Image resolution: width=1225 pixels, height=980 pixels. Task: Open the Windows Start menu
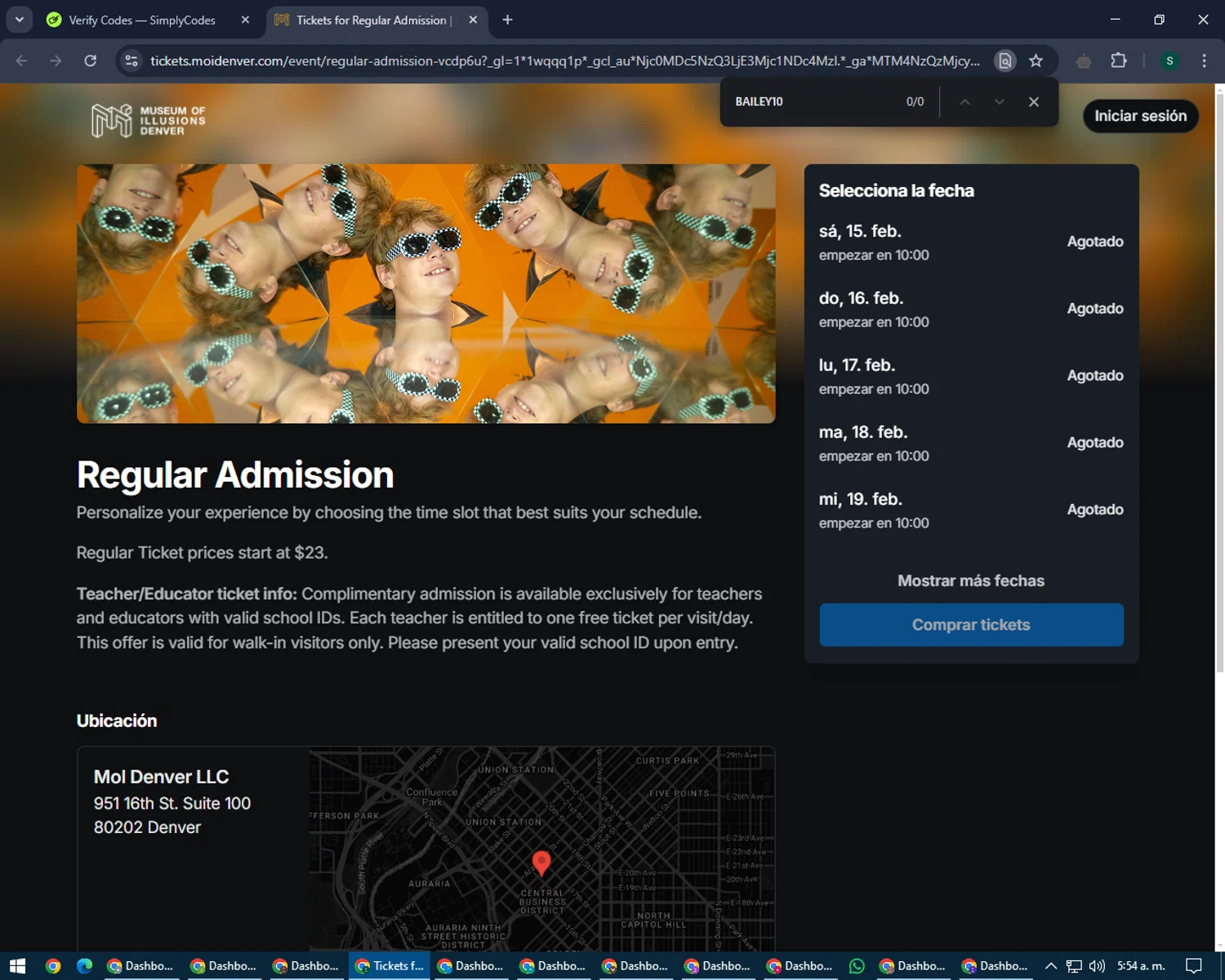pyautogui.click(x=17, y=966)
